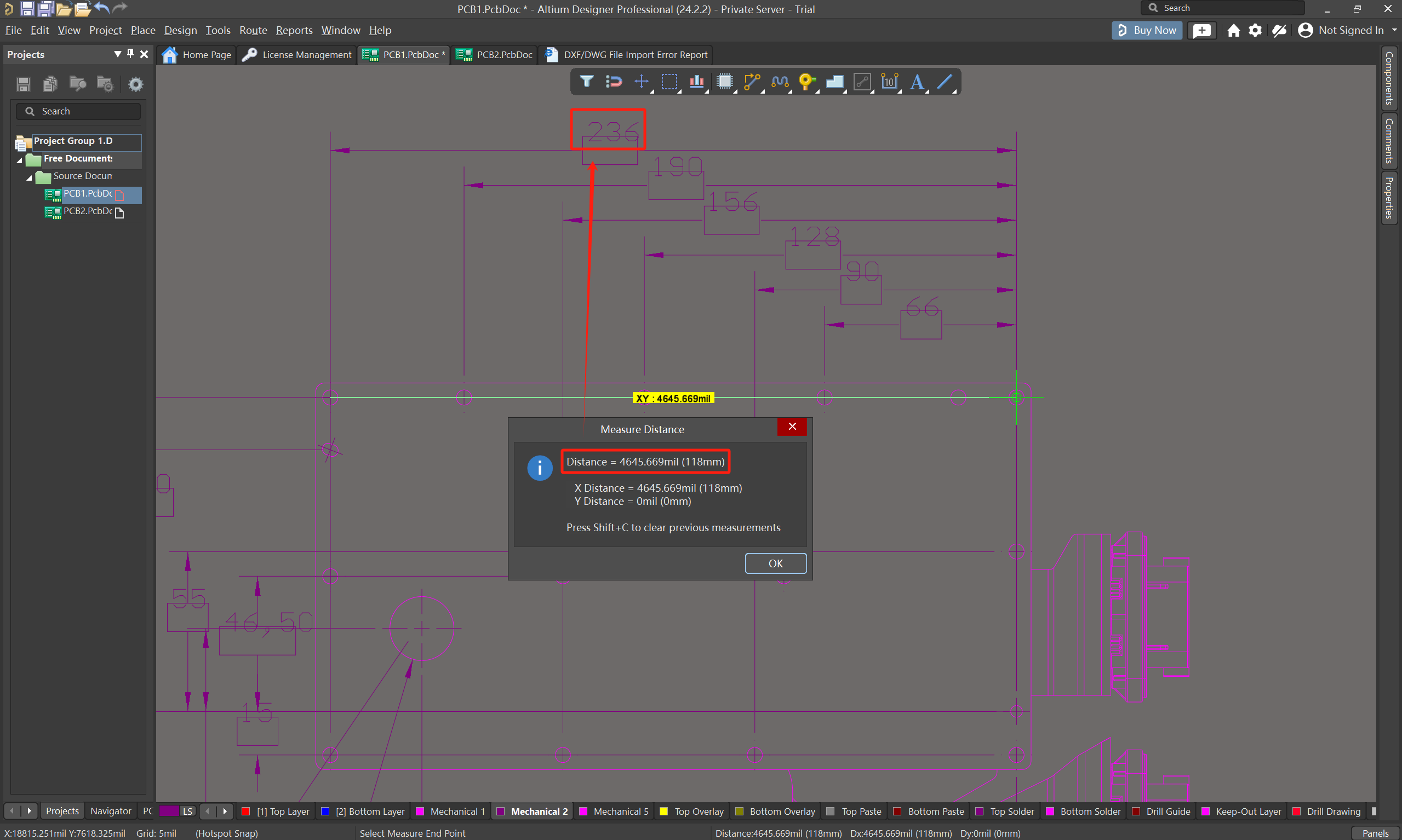
Task: Collapse the Free Documents tree node
Action: click(x=19, y=160)
